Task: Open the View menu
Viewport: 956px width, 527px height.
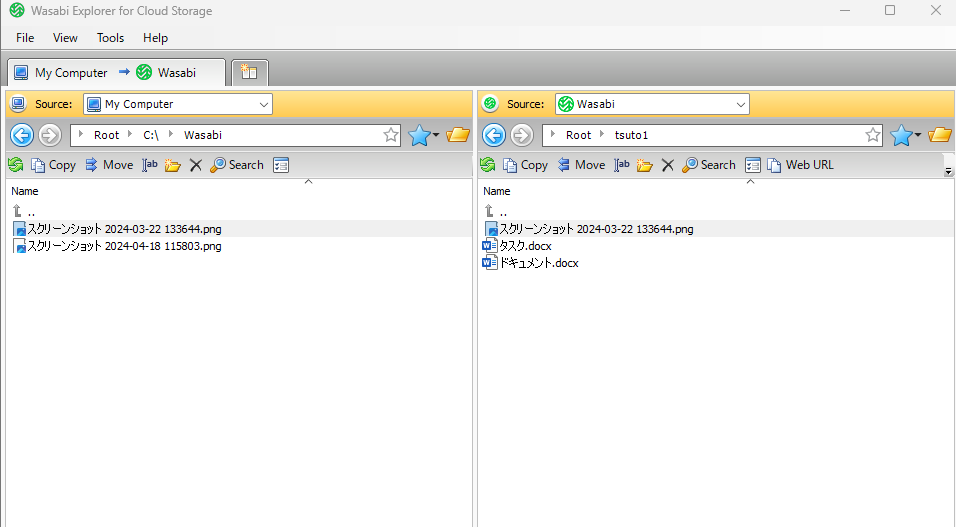Action: (x=65, y=38)
